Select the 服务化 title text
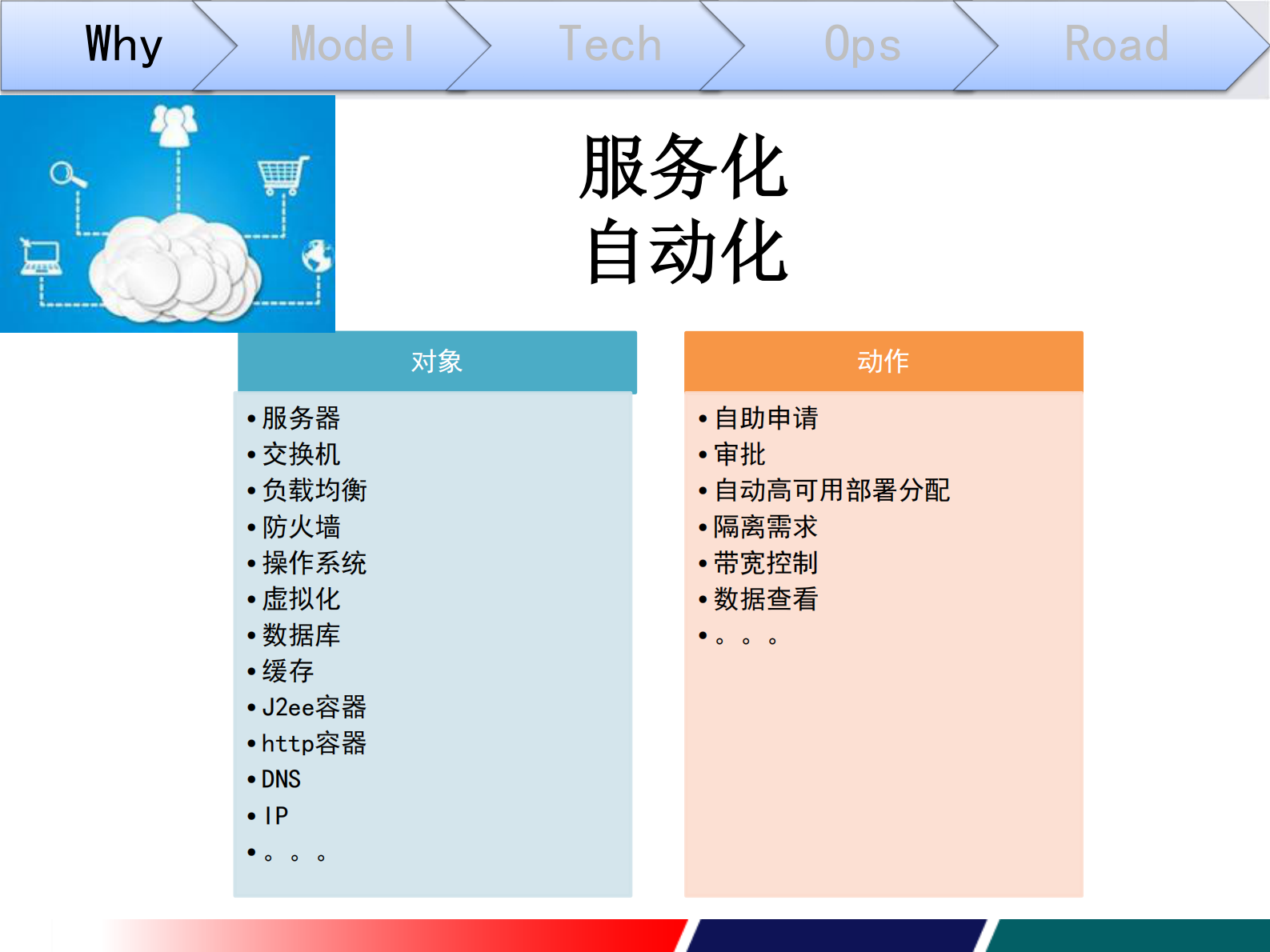Viewport: 1270px width, 952px height. pyautogui.click(x=685, y=166)
